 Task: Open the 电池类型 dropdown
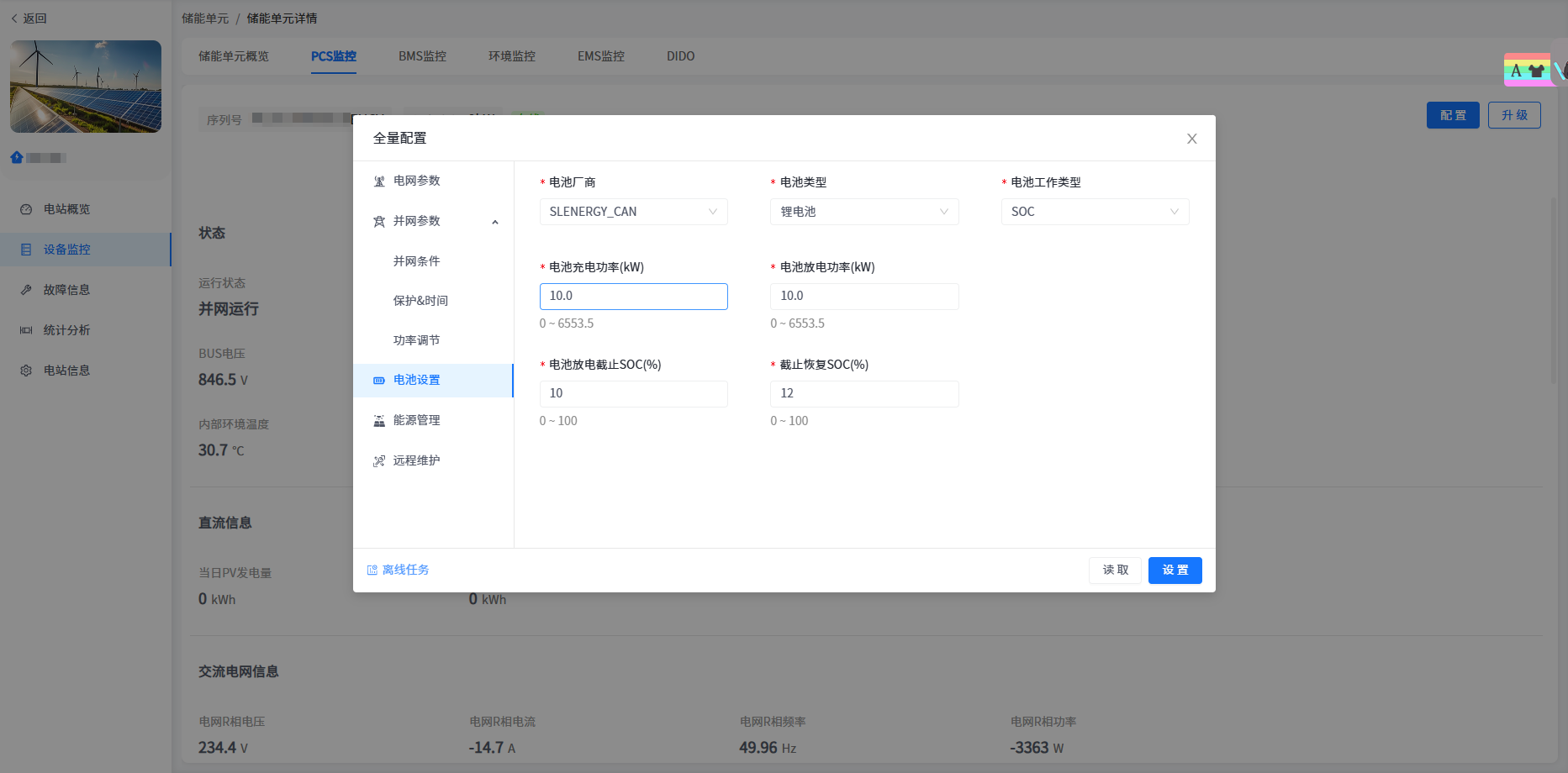(x=863, y=212)
